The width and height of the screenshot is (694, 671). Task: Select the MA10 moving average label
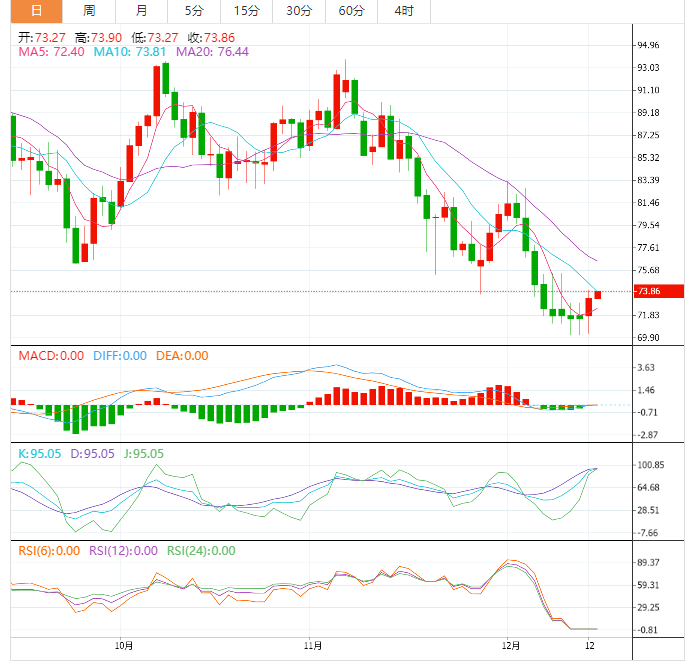coord(129,51)
